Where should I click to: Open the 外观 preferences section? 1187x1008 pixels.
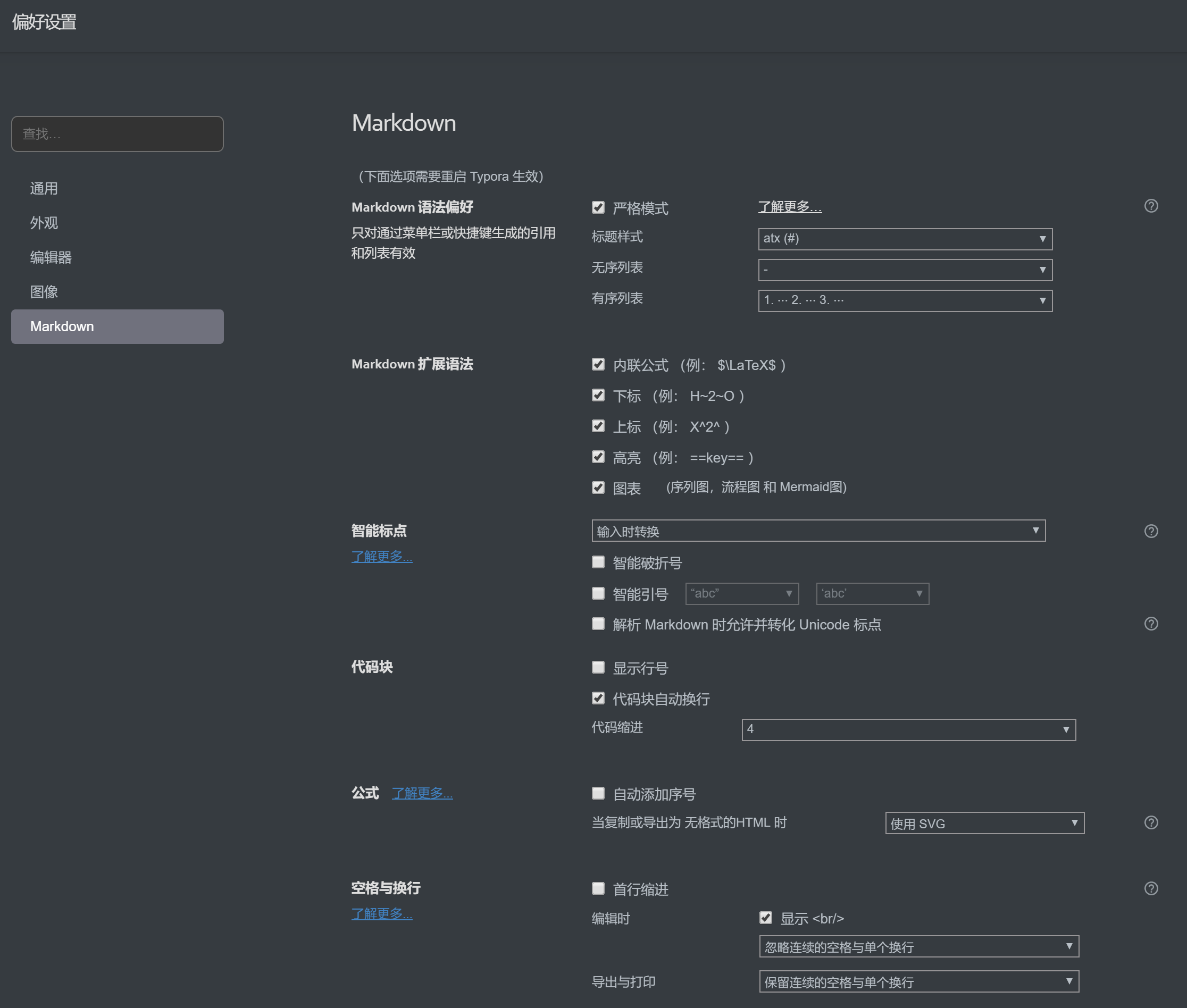44,223
